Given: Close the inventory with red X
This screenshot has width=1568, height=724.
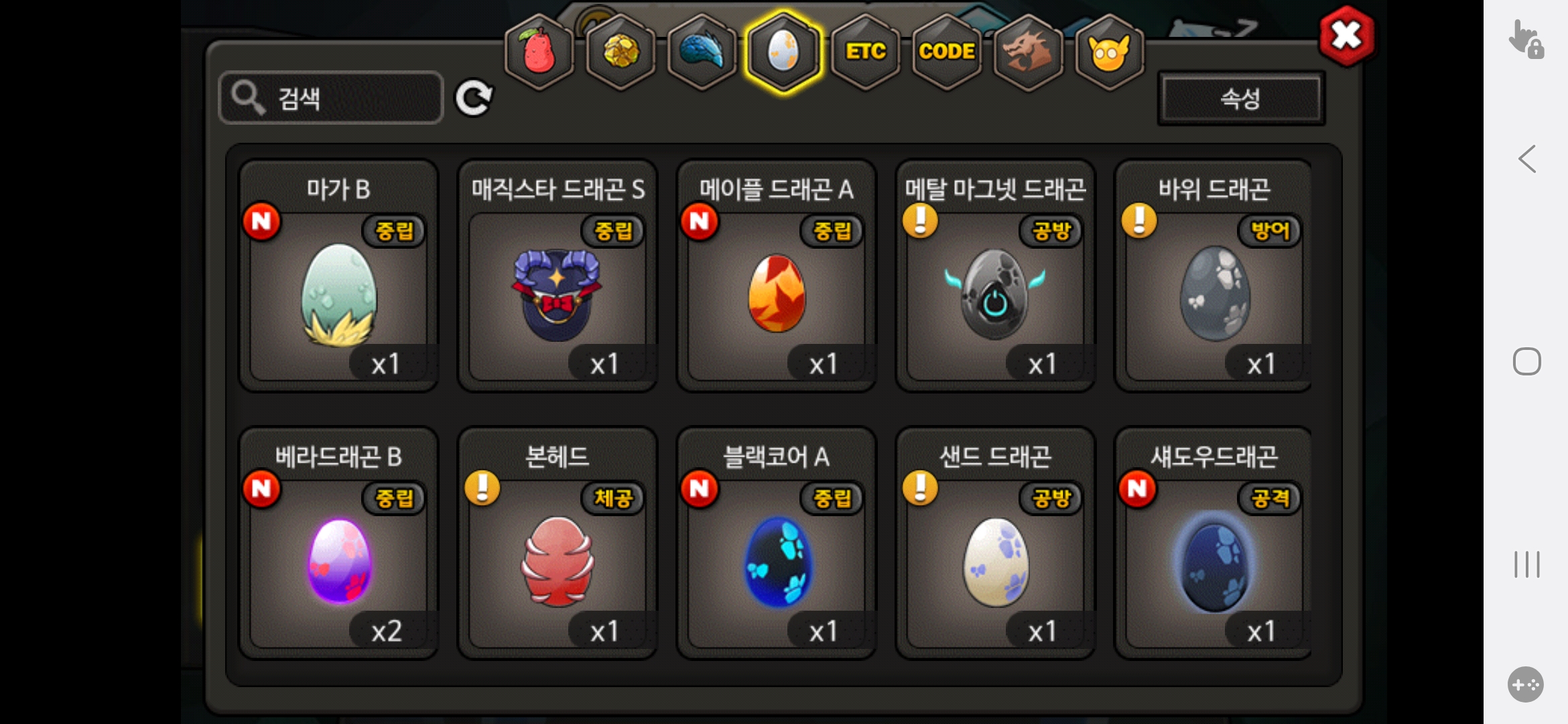Looking at the screenshot, I should coord(1346,36).
